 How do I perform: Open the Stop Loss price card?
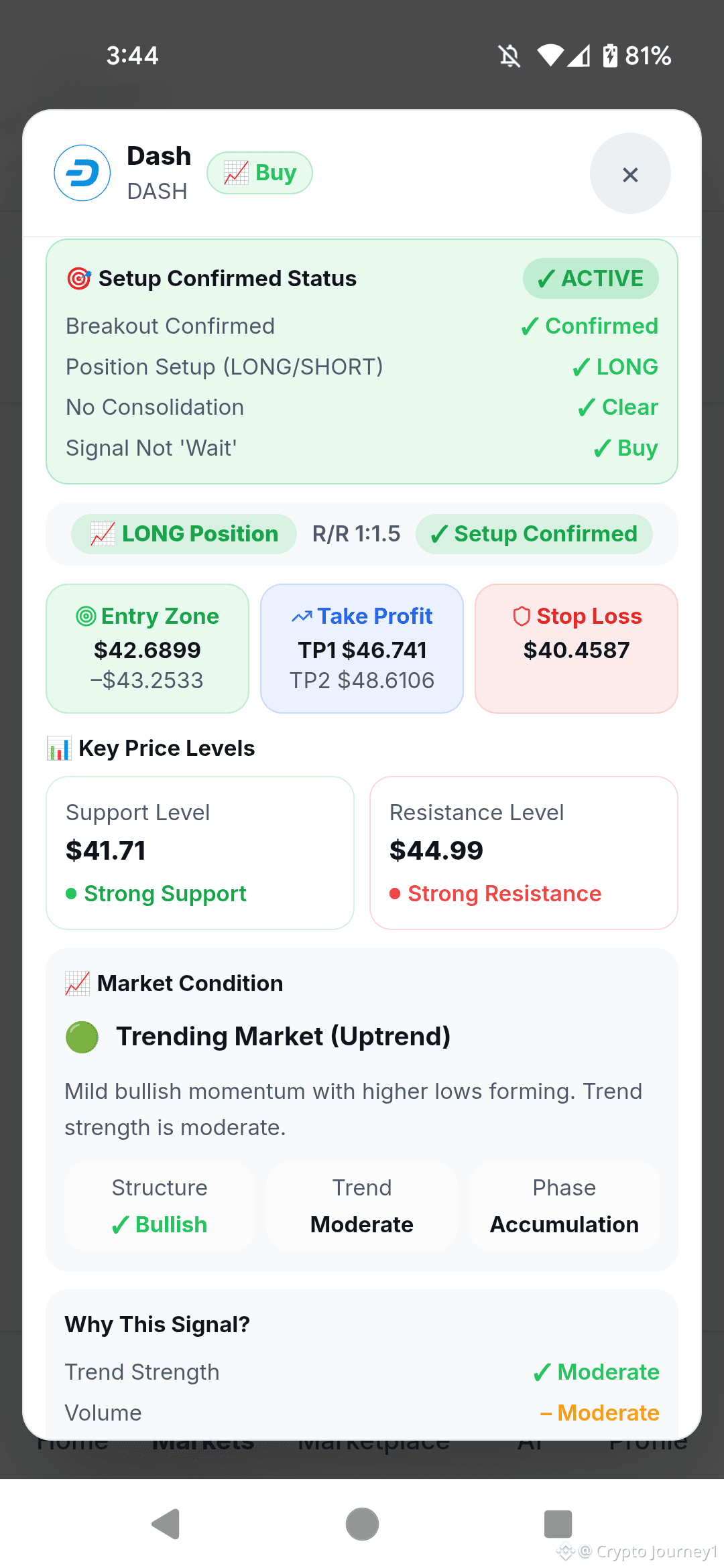pyautogui.click(x=577, y=649)
